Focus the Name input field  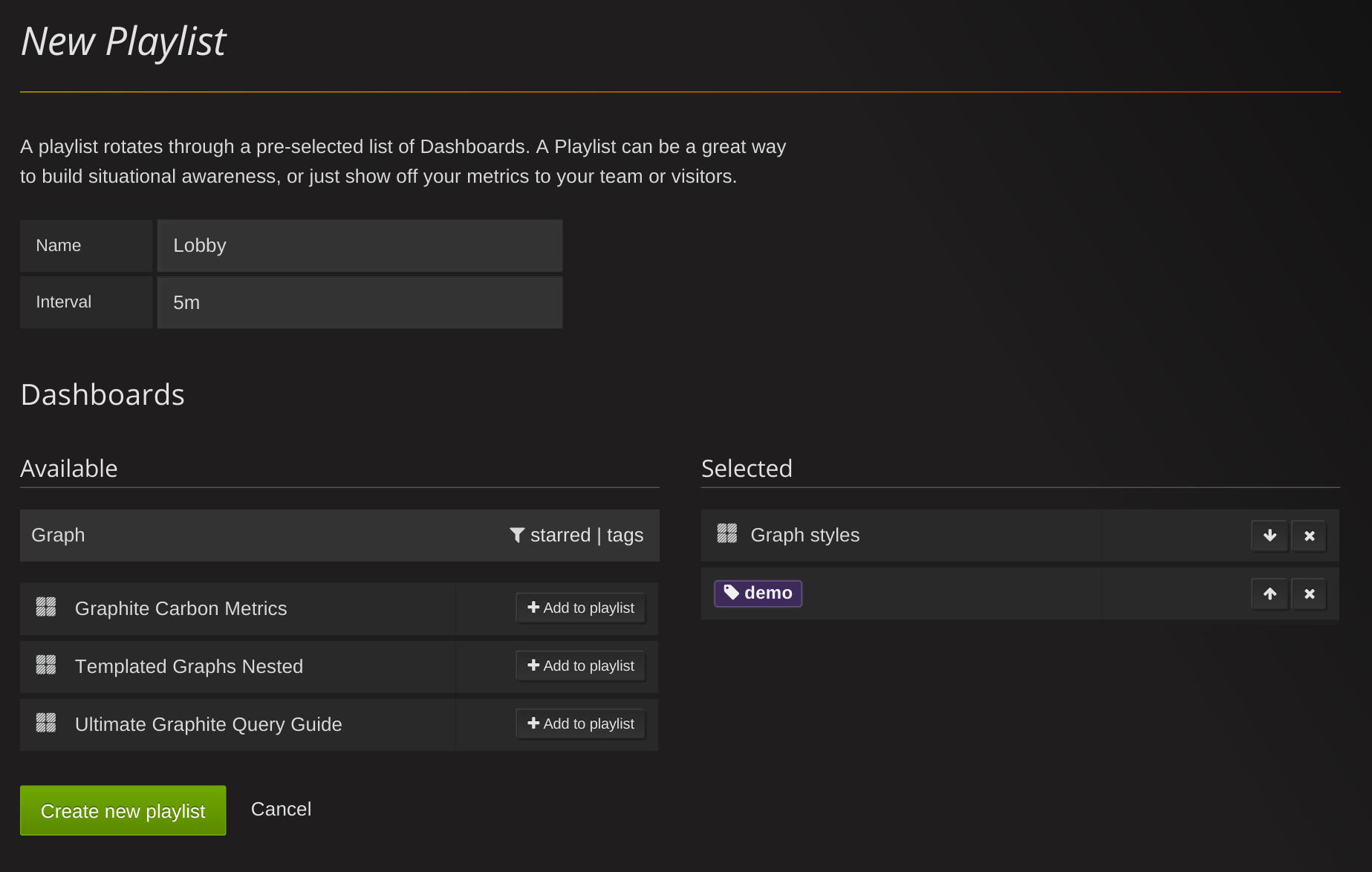click(x=360, y=245)
